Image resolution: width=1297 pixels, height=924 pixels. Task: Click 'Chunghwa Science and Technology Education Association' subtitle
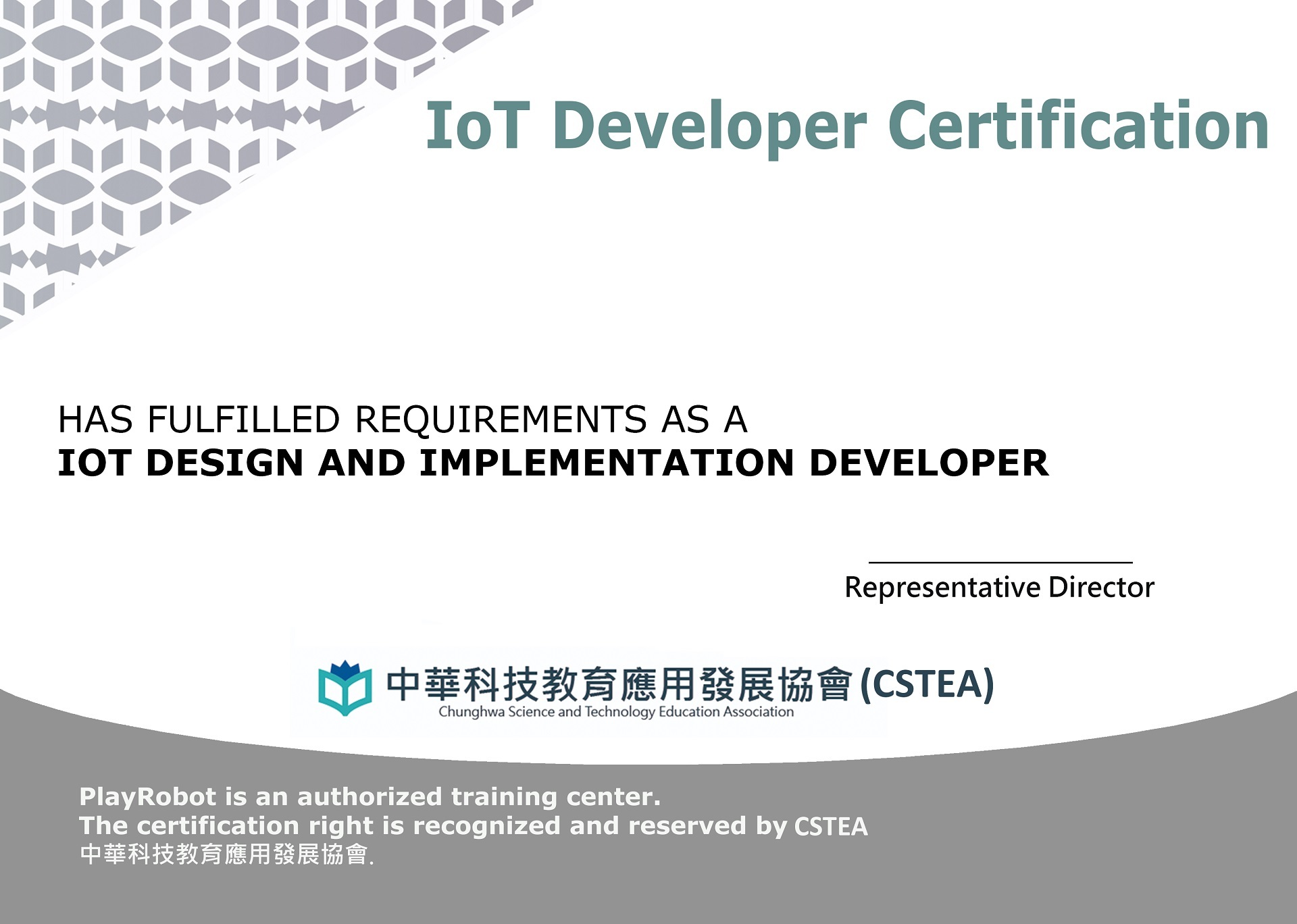coord(616,712)
